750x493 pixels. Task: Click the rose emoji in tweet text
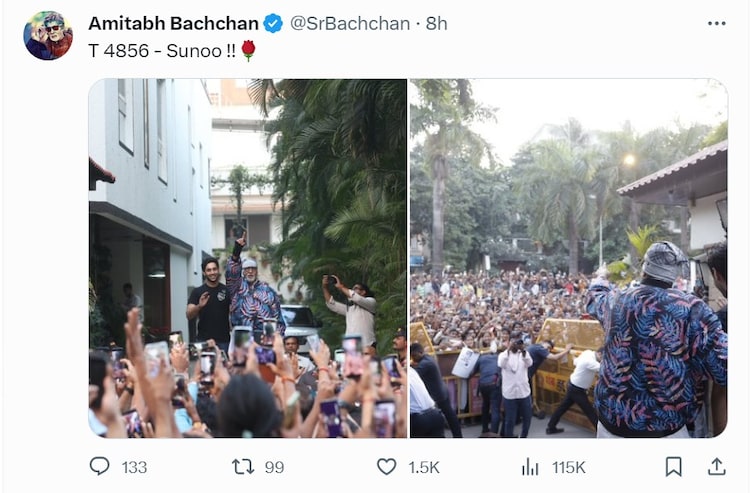tap(248, 51)
